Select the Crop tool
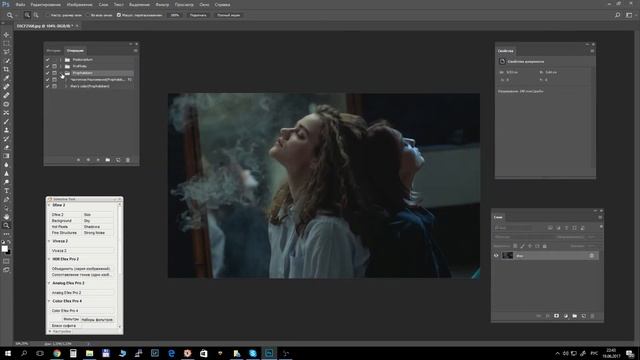This screenshot has width=640, height=360. click(6, 70)
